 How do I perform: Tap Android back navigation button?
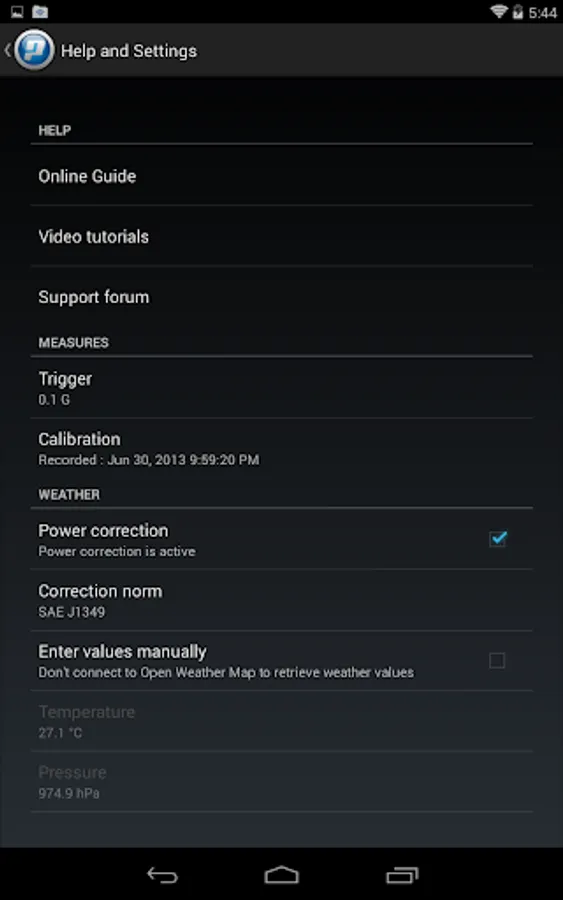pyautogui.click(x=162, y=875)
